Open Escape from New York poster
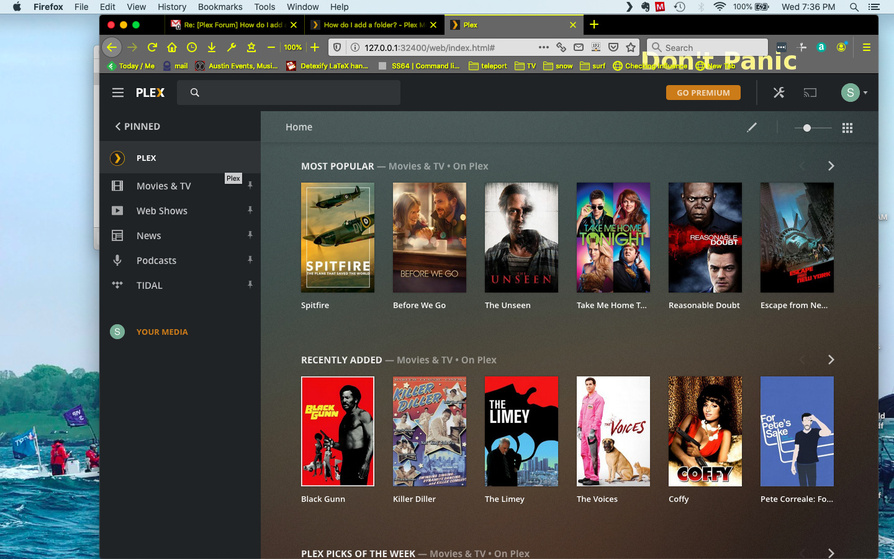894x559 pixels. coord(797,237)
